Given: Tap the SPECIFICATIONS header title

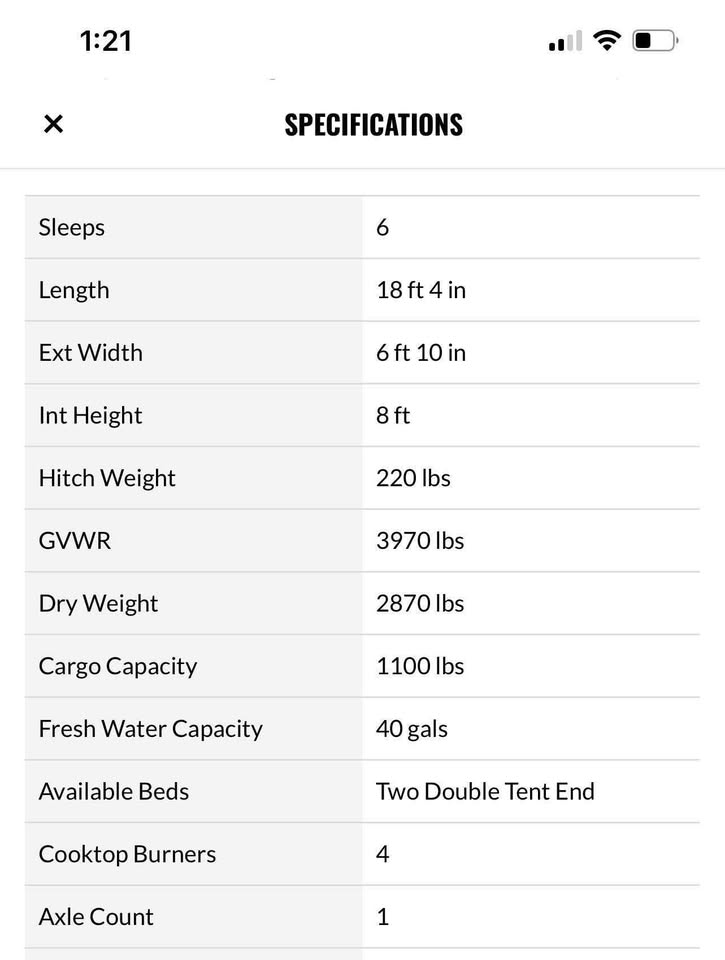Looking at the screenshot, I should (x=374, y=124).
